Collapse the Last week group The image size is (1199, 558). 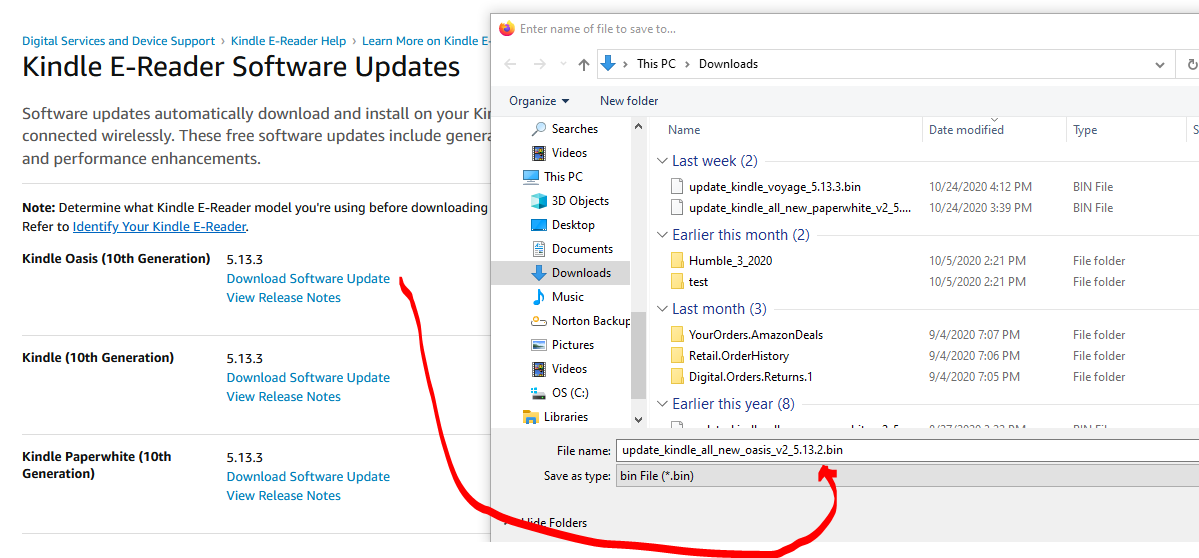tap(662, 161)
